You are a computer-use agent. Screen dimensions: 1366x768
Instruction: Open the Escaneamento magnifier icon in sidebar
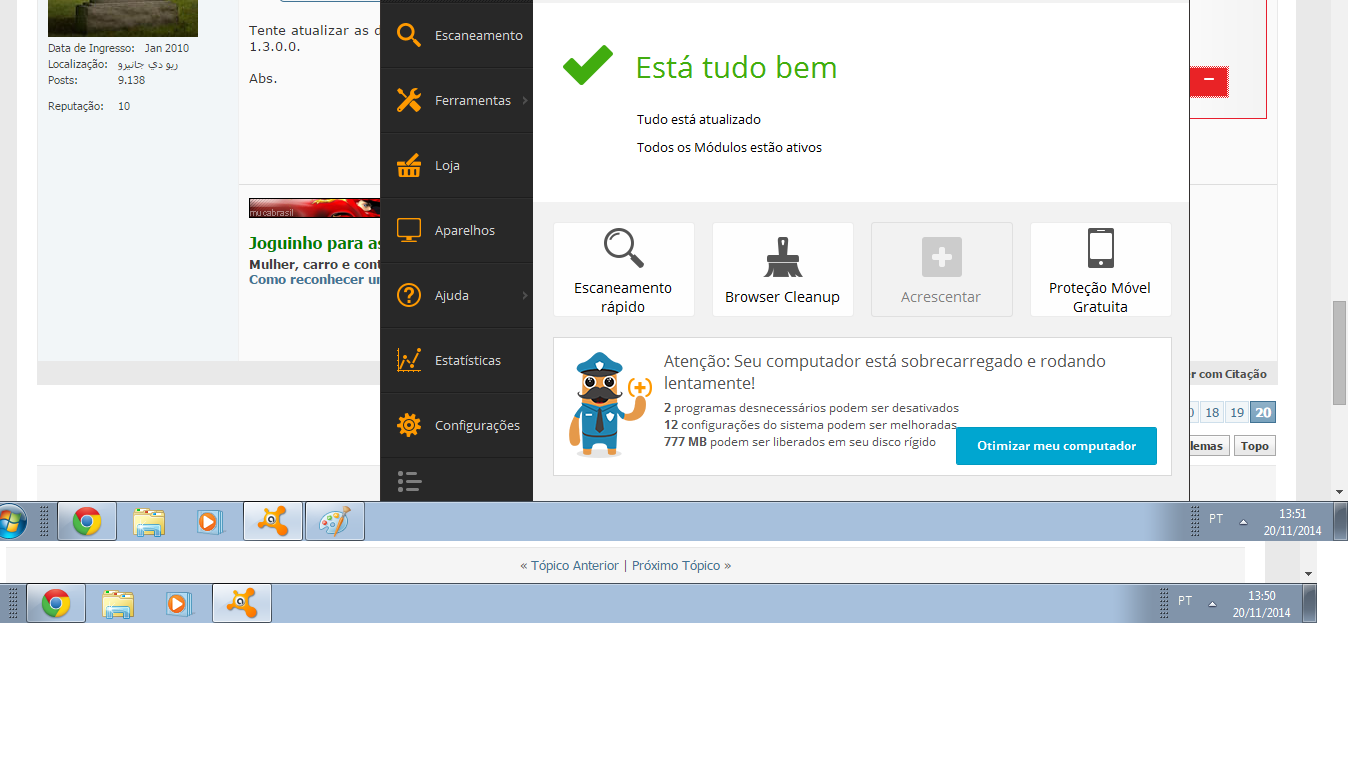pos(408,35)
